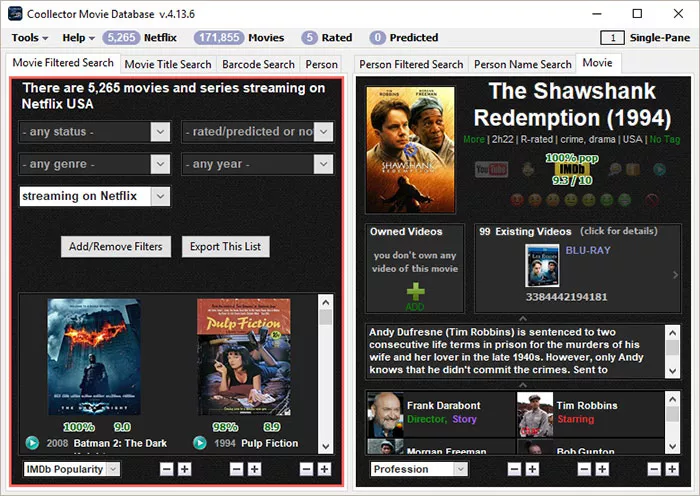
Task: Rate with the rightmost bright green grinning face
Action: [624, 200]
